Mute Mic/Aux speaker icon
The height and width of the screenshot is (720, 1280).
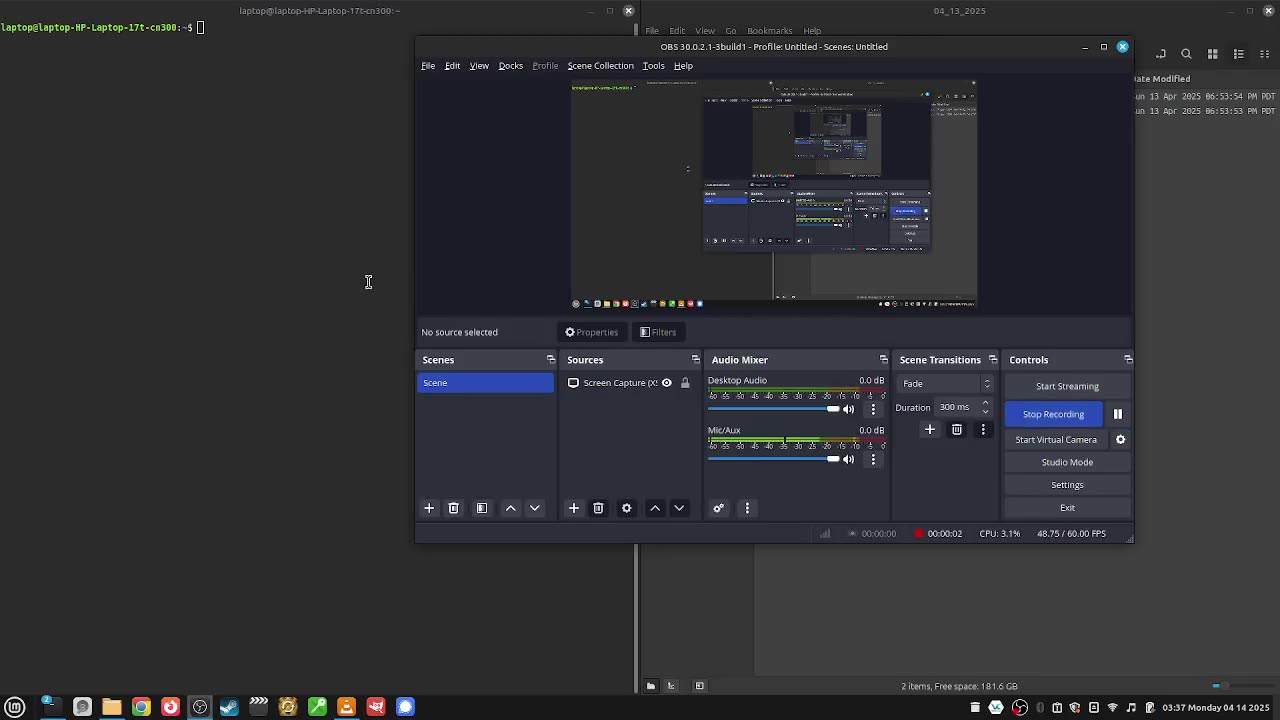click(x=849, y=459)
